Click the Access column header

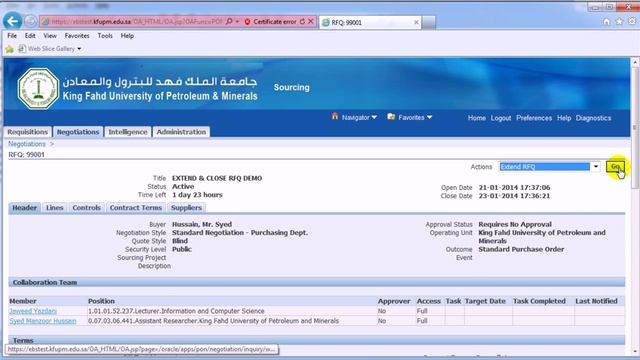pos(429,301)
